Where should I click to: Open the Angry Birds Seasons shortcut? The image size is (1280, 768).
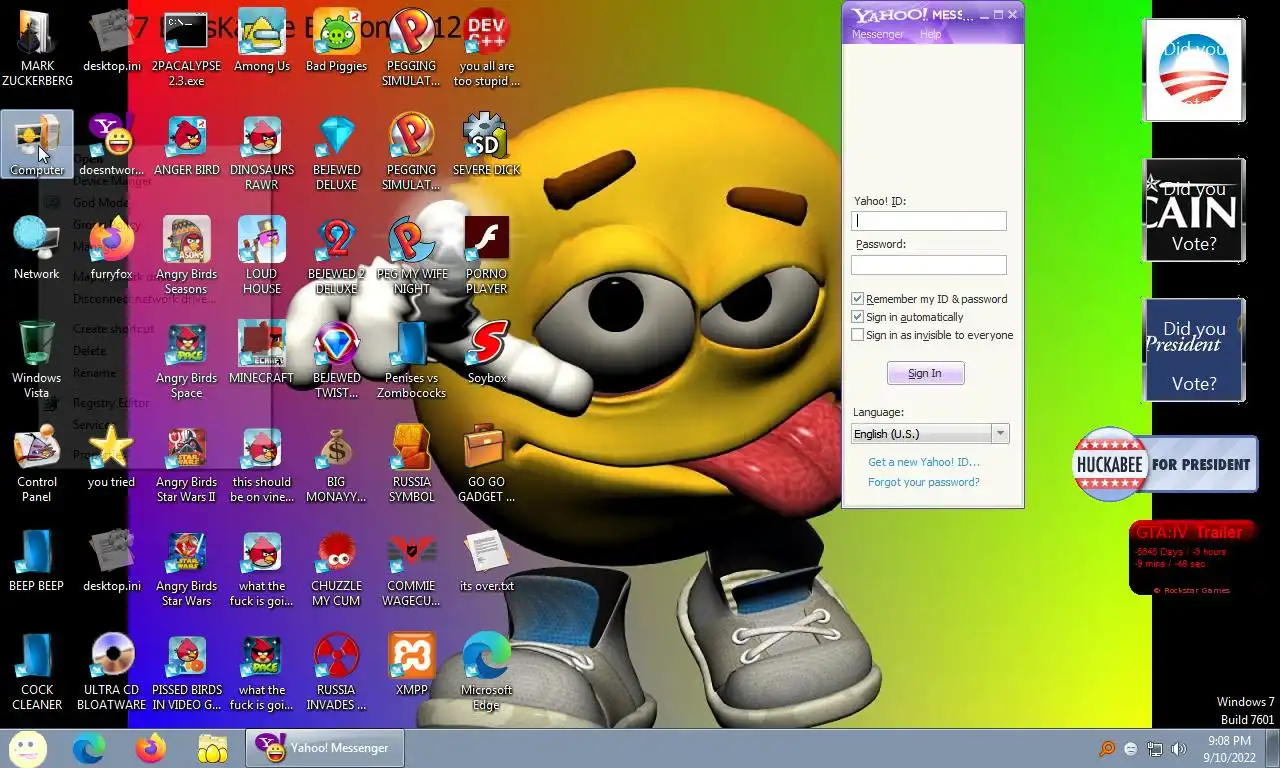pos(186,256)
